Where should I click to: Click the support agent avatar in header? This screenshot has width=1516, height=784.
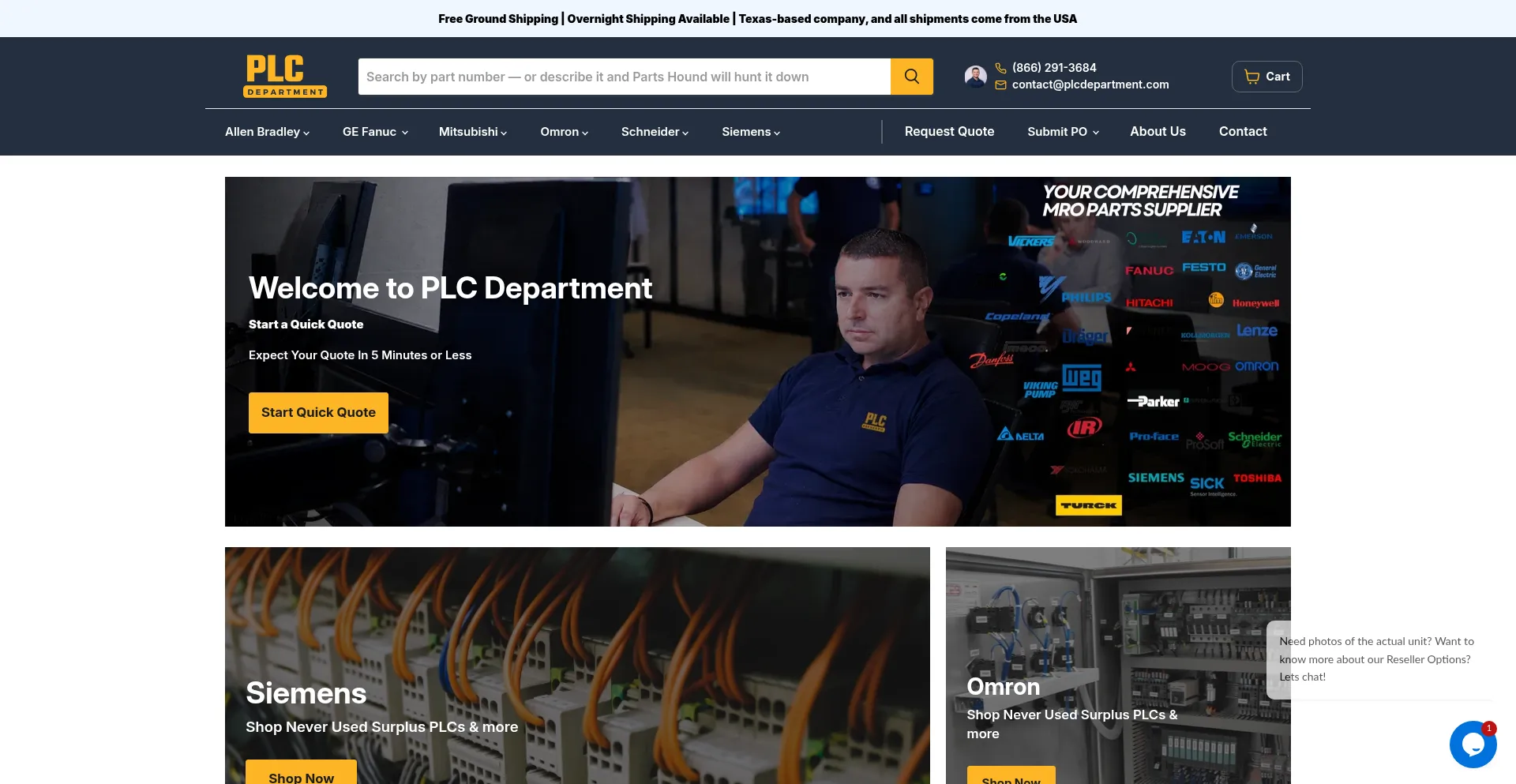point(976,77)
